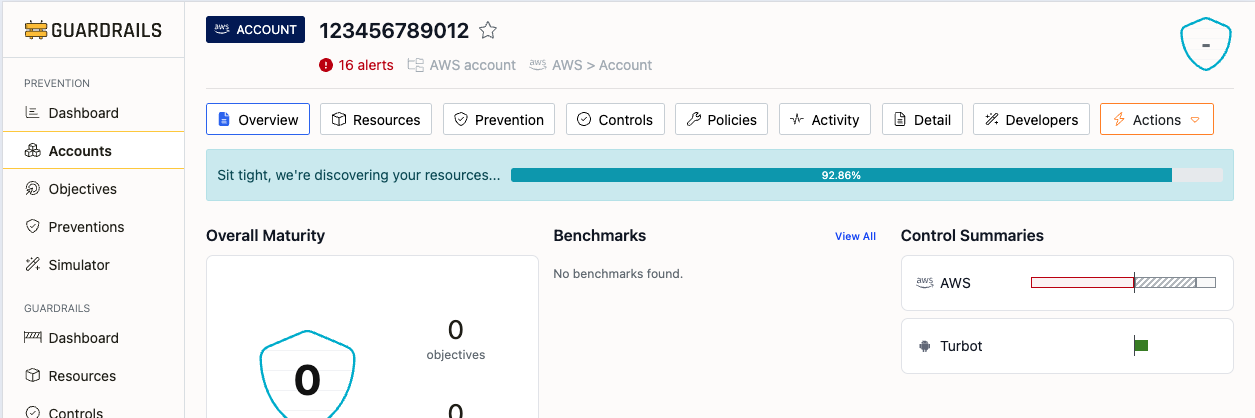Open Simulator in the sidebar
The image size is (1255, 418).
79,265
